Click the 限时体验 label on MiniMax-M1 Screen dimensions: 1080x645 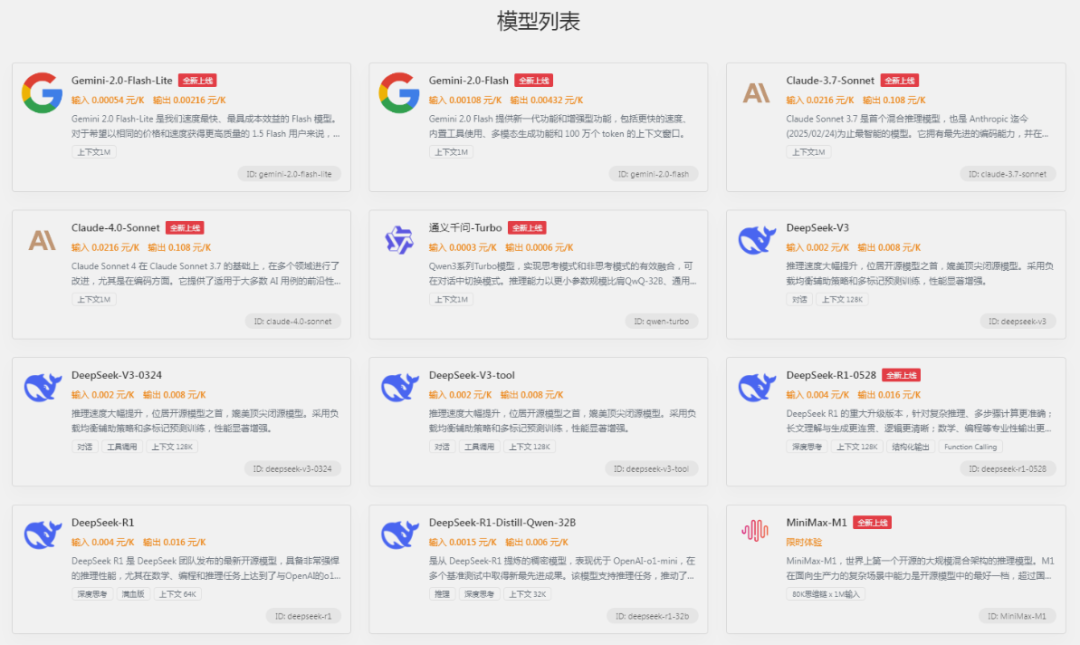(803, 542)
